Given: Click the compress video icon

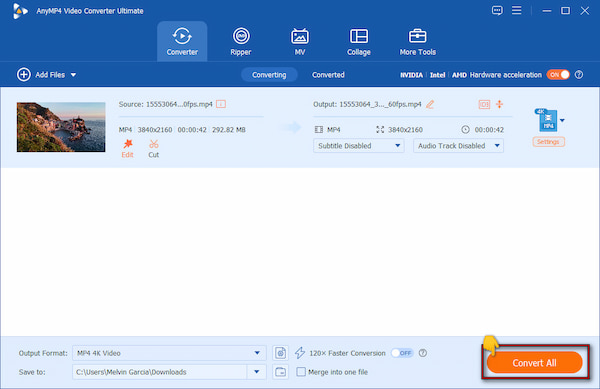Looking at the screenshot, I should point(499,104).
